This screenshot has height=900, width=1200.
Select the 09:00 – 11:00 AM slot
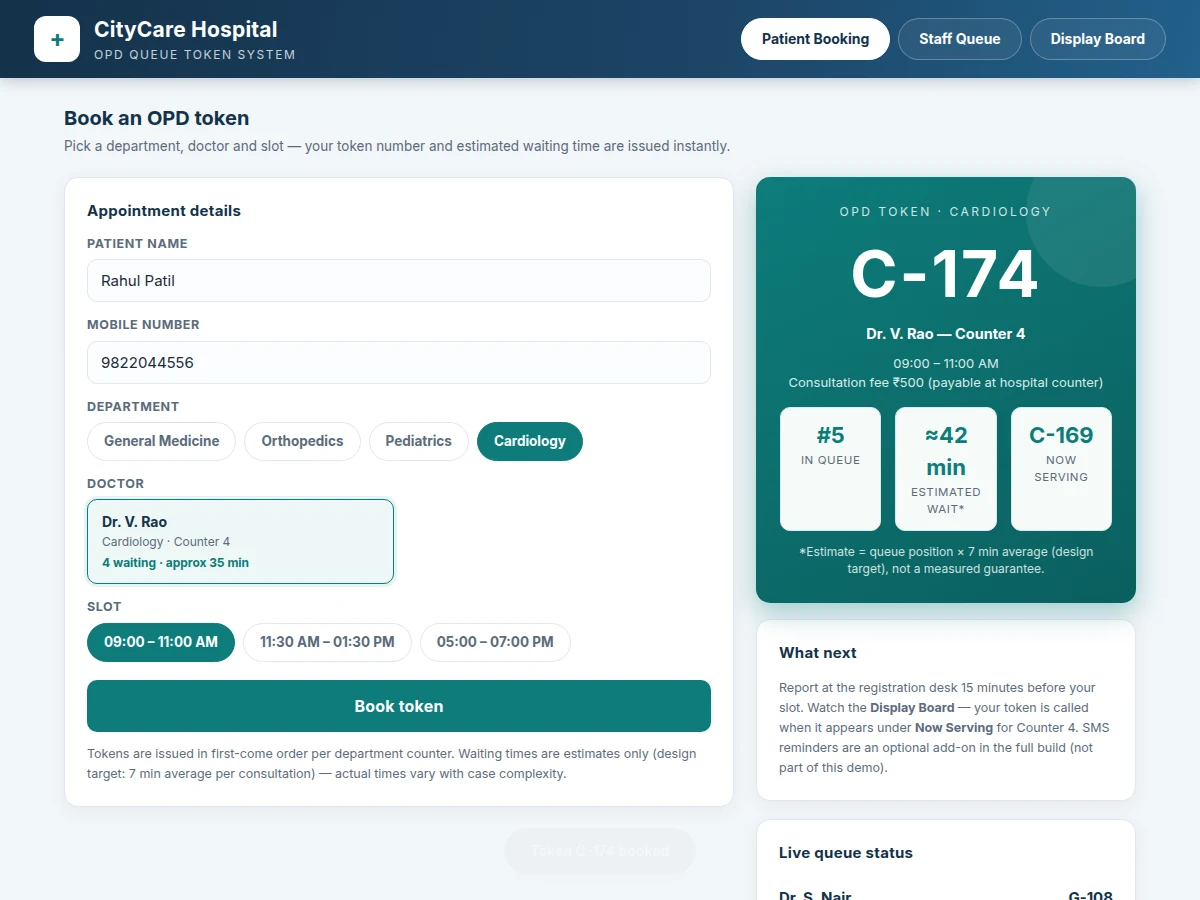point(161,642)
